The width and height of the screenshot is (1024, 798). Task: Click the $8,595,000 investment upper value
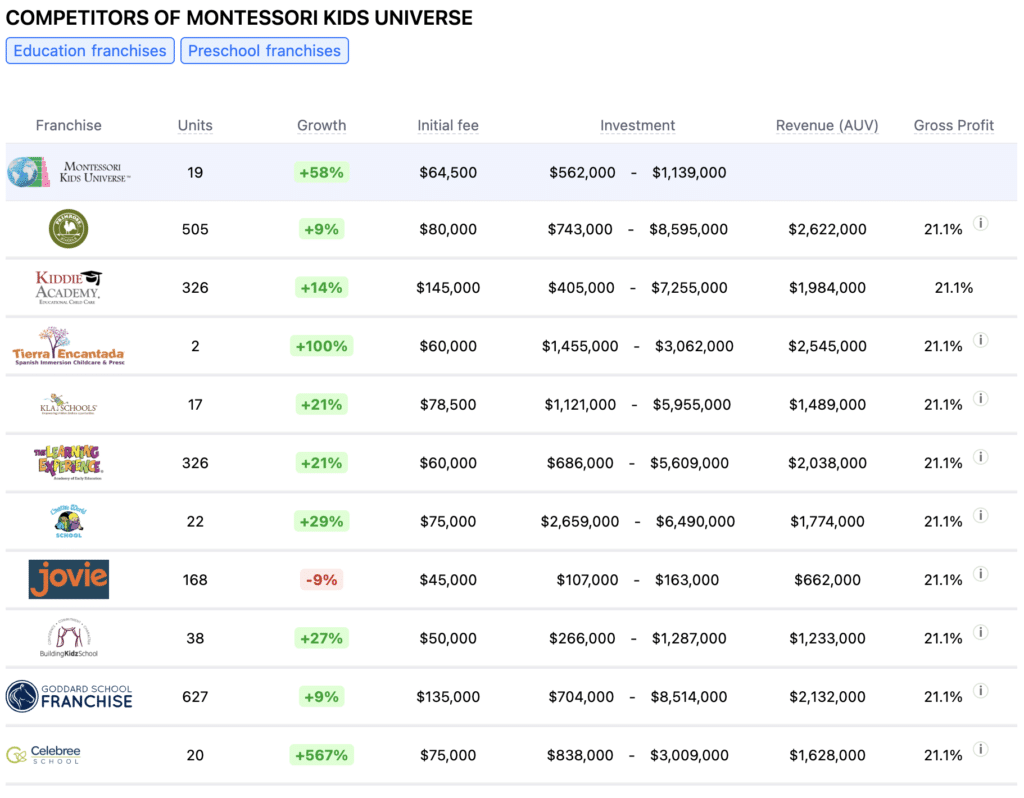(688, 229)
